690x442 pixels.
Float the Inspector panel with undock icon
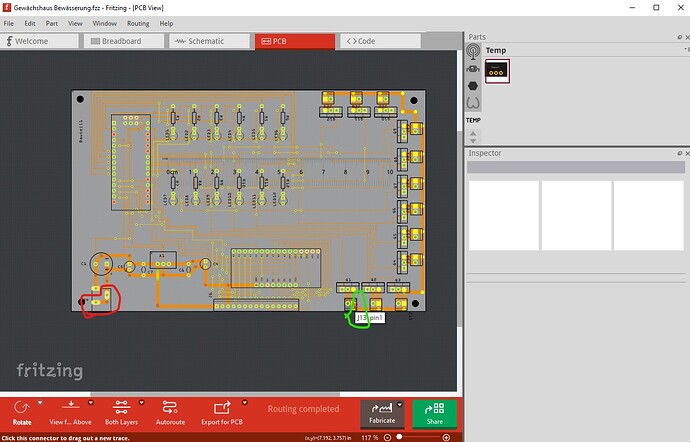point(680,153)
